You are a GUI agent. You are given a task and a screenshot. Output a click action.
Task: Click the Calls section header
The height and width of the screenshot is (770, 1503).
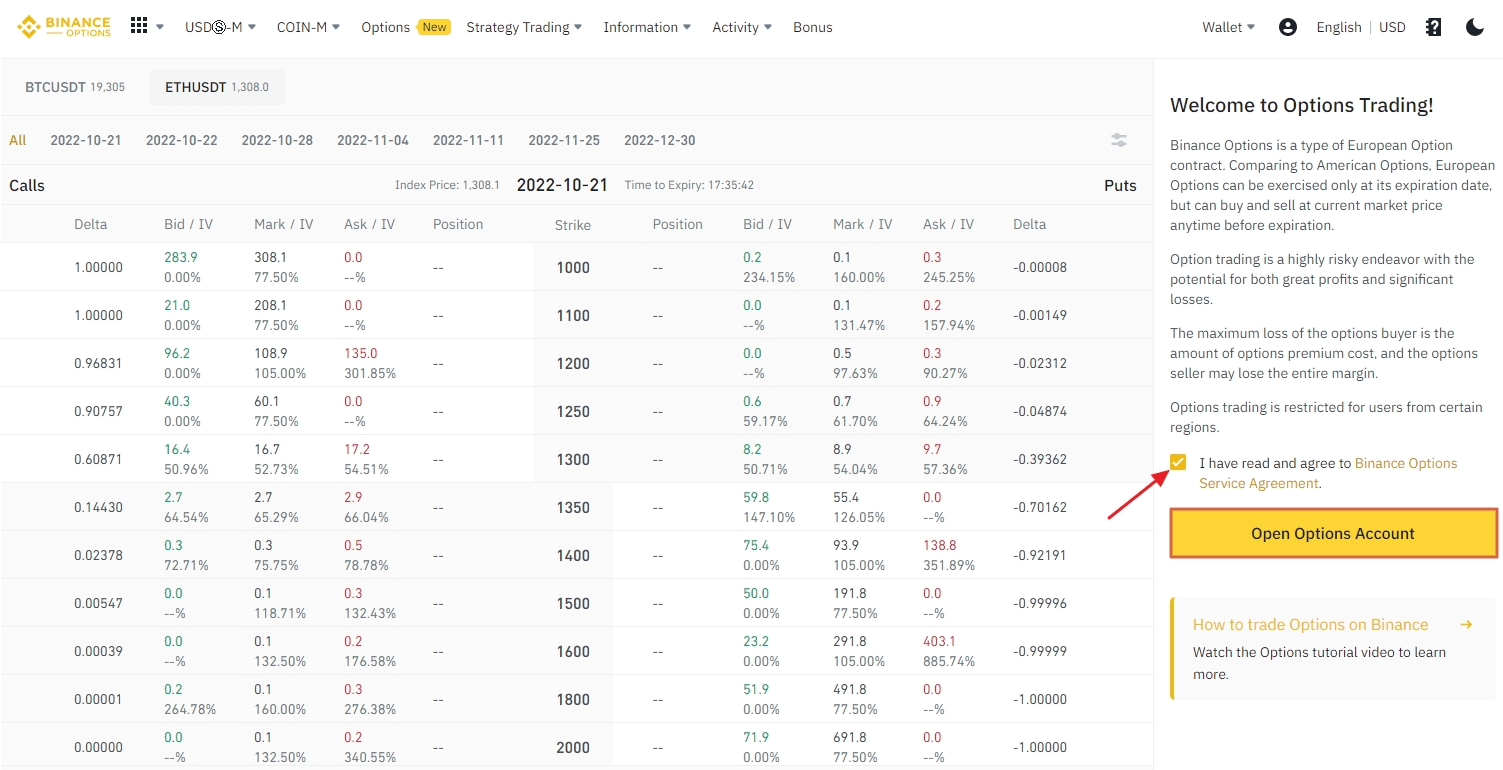pos(27,185)
